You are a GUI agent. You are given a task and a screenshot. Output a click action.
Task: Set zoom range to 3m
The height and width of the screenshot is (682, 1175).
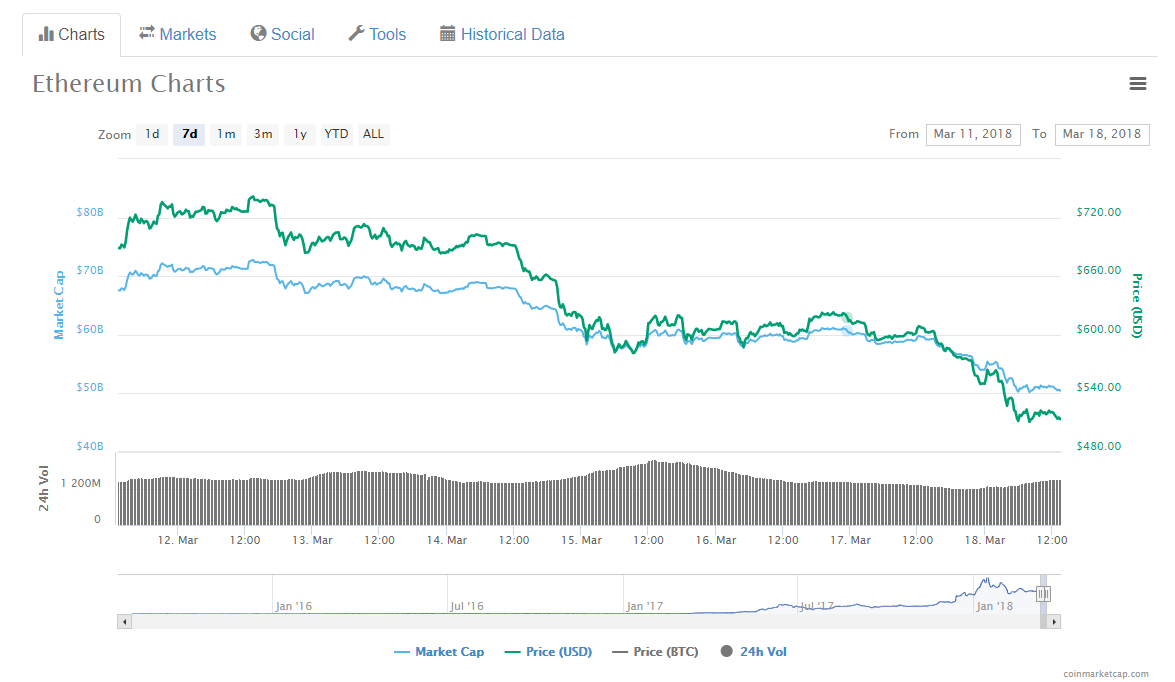coord(263,134)
